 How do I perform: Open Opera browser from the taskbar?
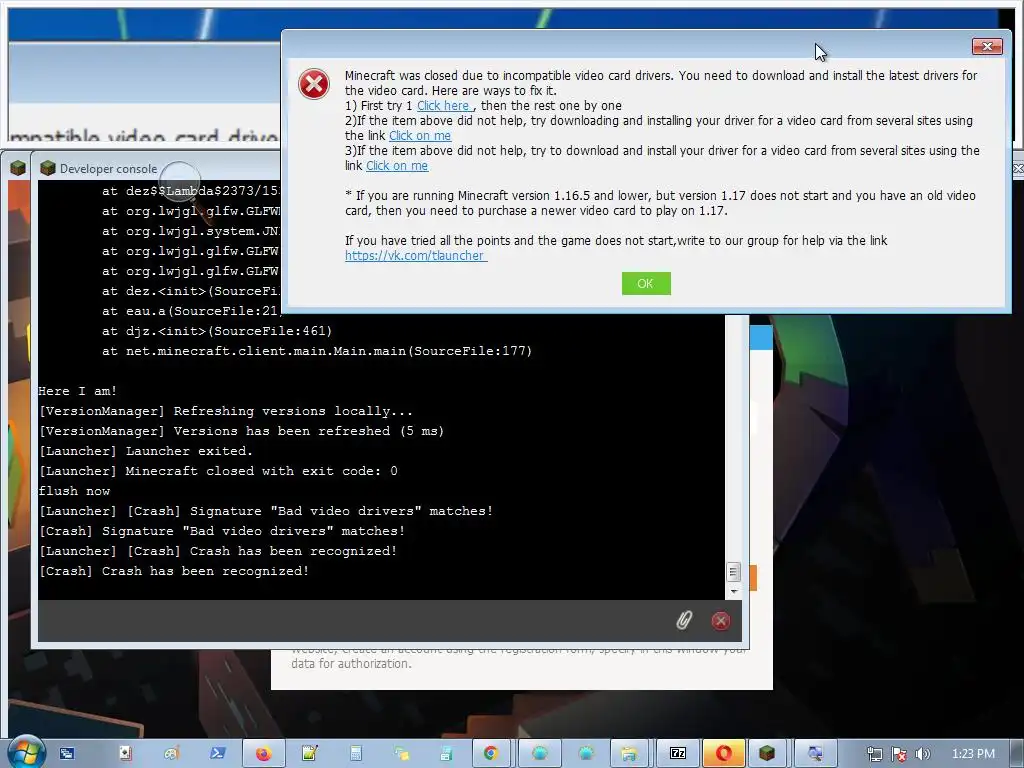[722, 754]
